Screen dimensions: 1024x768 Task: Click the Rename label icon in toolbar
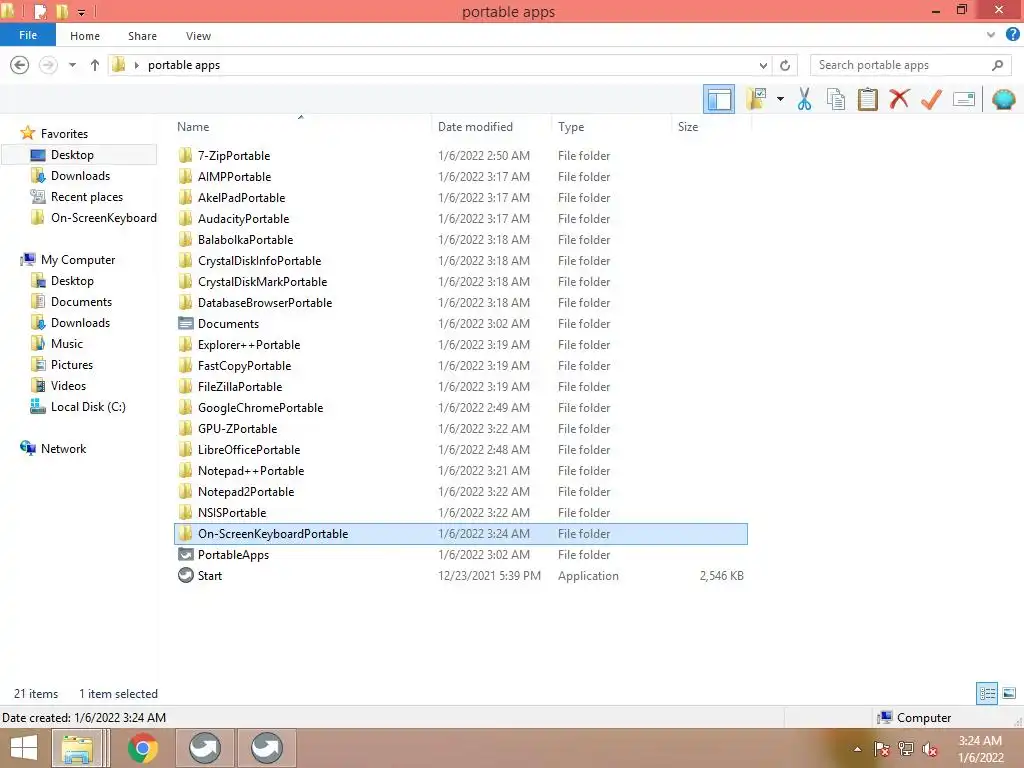coord(963,99)
